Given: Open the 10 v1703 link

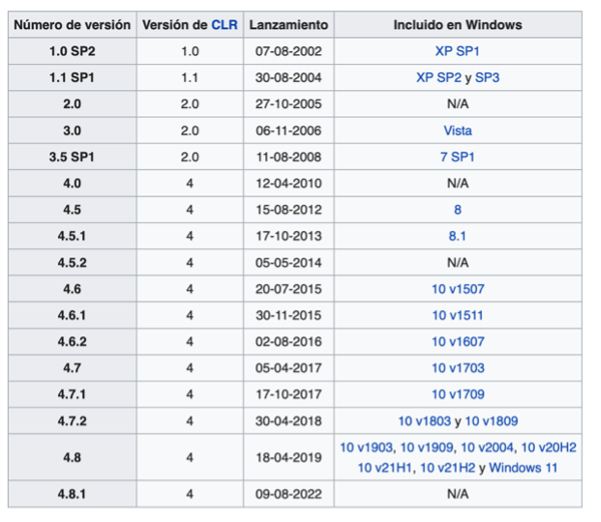Looking at the screenshot, I should click(x=458, y=368).
